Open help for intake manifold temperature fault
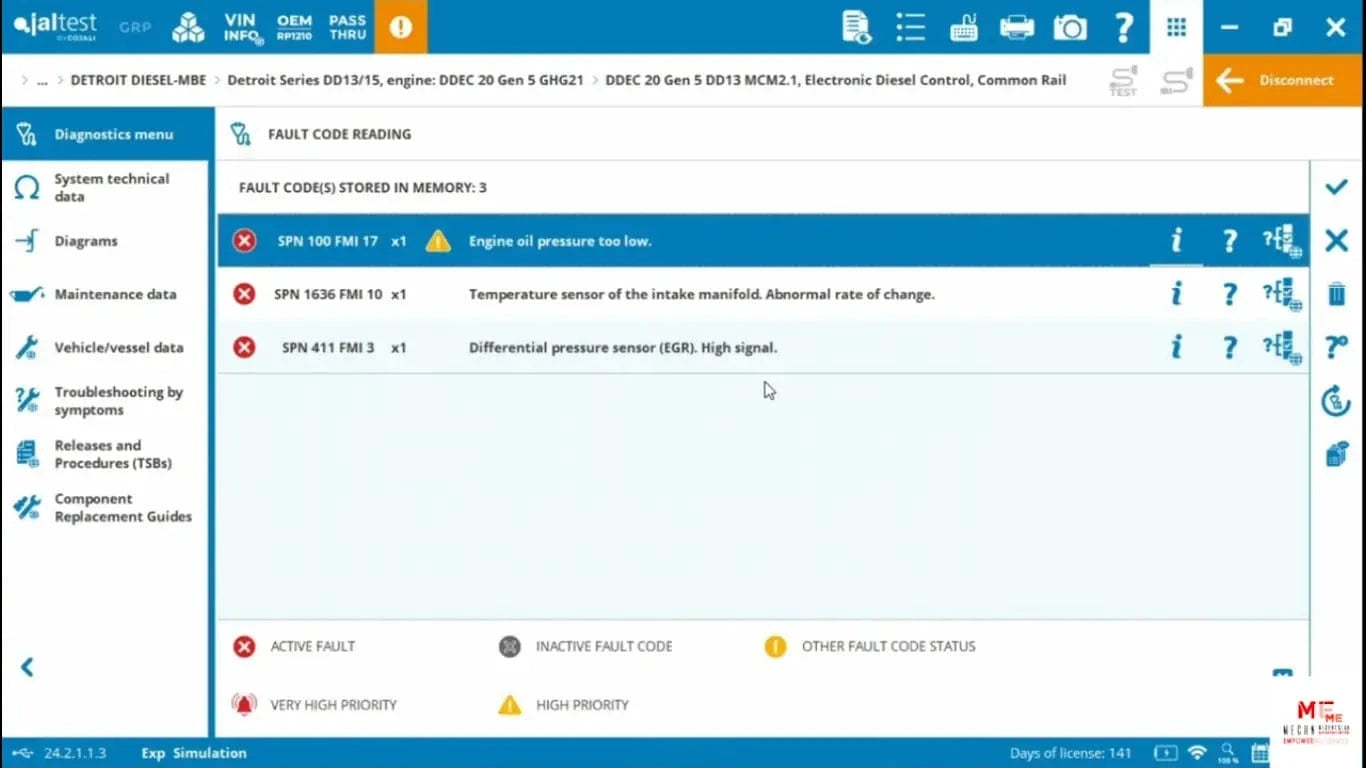 (1230, 294)
